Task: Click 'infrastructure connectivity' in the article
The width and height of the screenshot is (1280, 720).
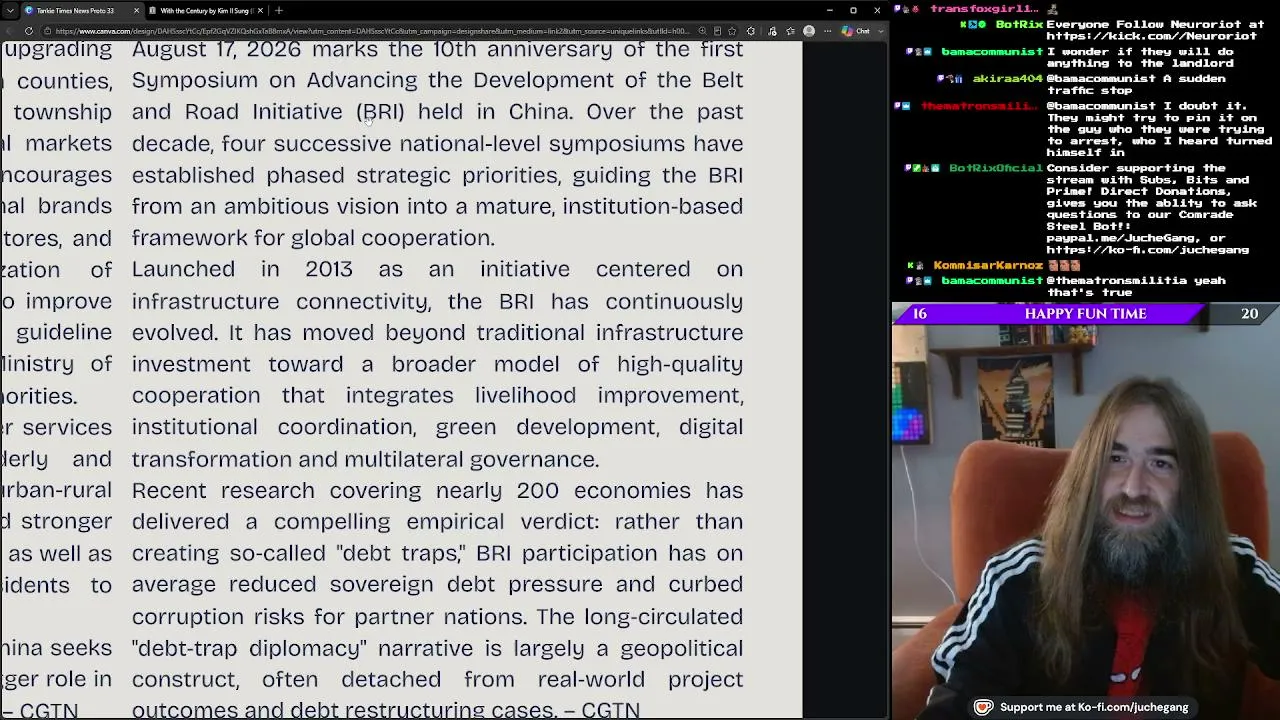Action: (x=280, y=301)
